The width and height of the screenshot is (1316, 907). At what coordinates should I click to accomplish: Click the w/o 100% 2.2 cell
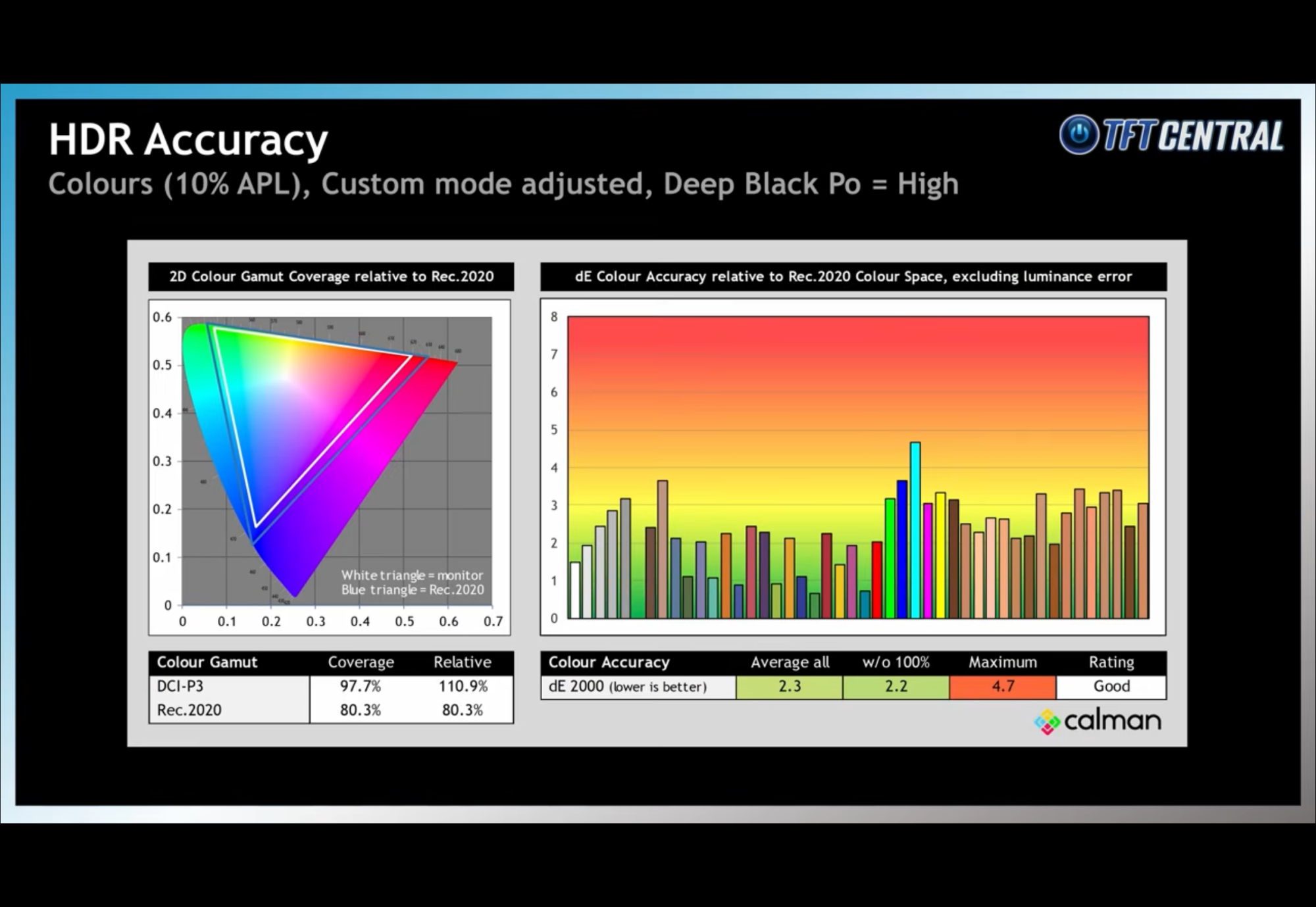pos(896,687)
